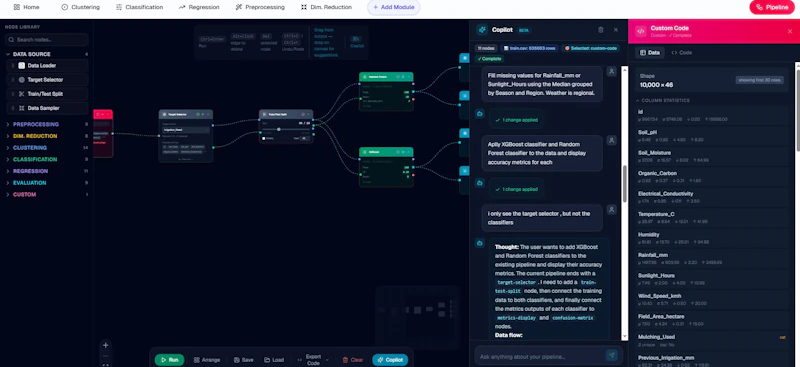Open the Regression module tab
The width and height of the screenshot is (800, 367).
[x=199, y=7]
